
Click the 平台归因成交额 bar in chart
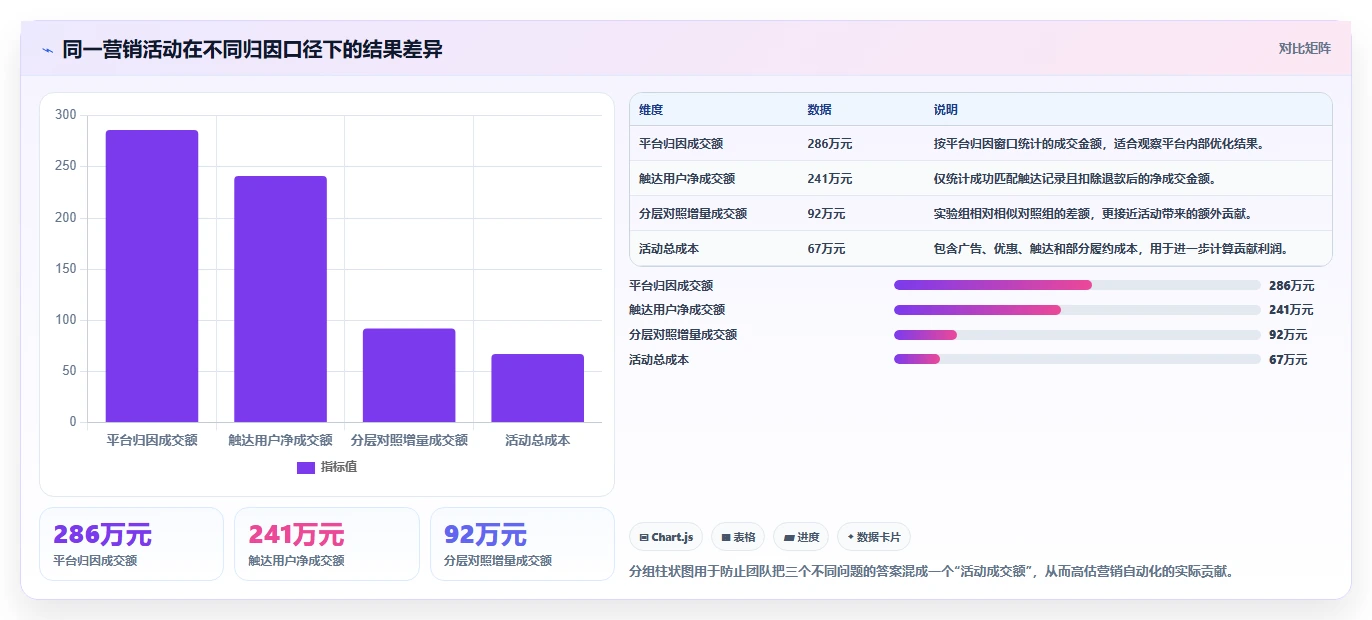(x=152, y=276)
